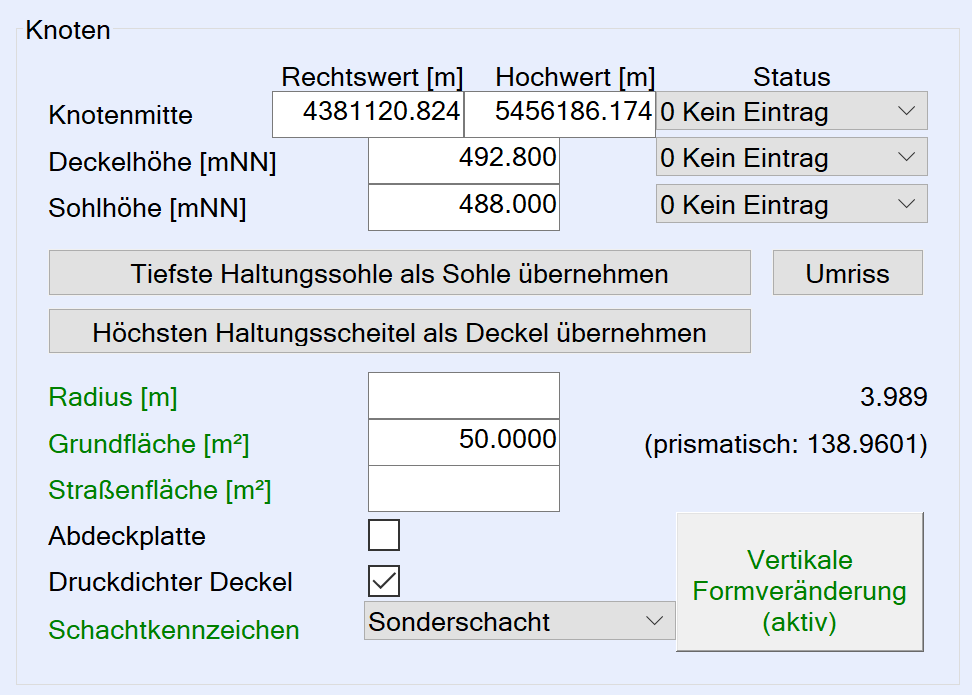Image resolution: width=972 pixels, height=695 pixels.
Task: Open the Knotenmitte status dropdown
Action: tap(791, 111)
